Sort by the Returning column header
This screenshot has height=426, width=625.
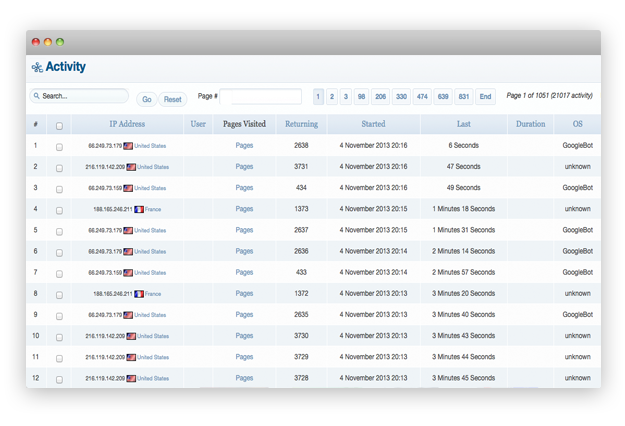(301, 125)
